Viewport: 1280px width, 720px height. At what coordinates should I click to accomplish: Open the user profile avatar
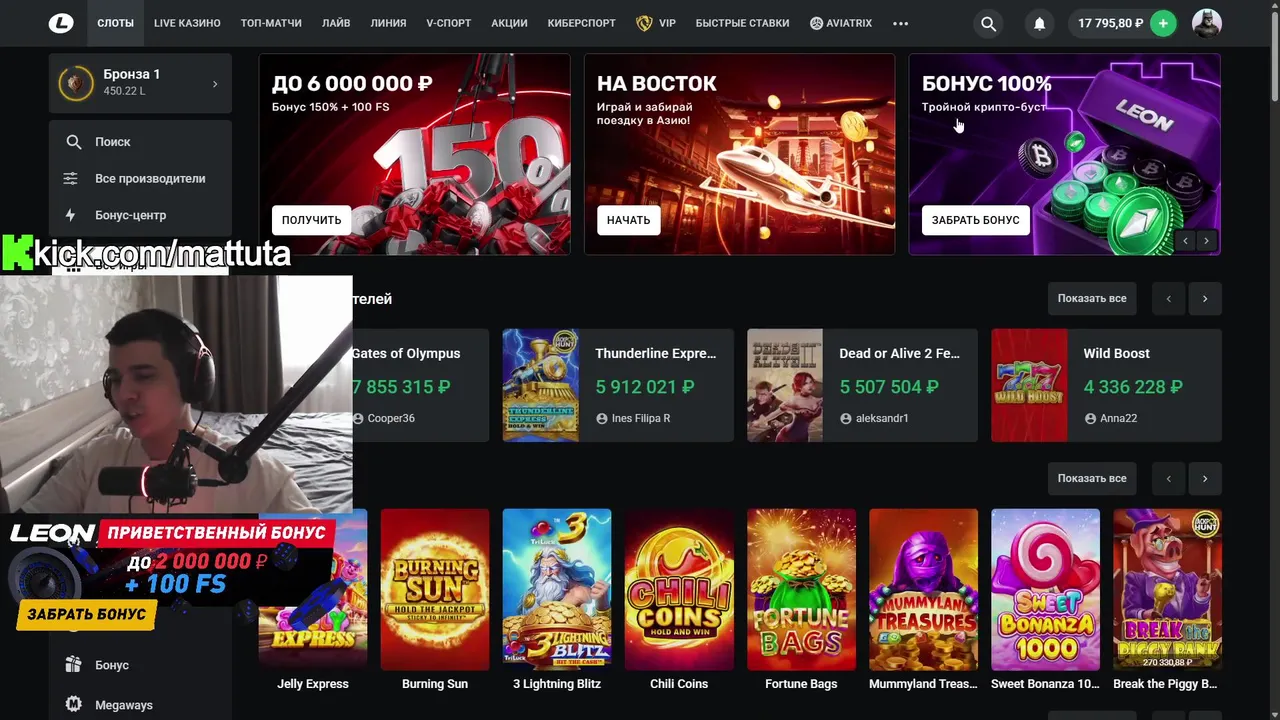pos(1206,23)
